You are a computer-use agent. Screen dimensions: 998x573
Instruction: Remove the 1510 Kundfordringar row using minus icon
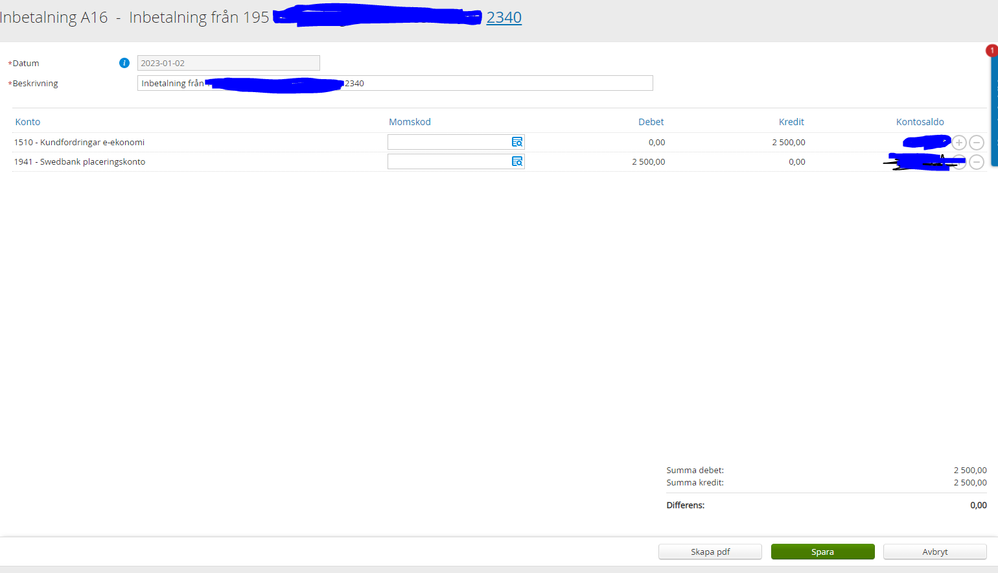point(977,143)
